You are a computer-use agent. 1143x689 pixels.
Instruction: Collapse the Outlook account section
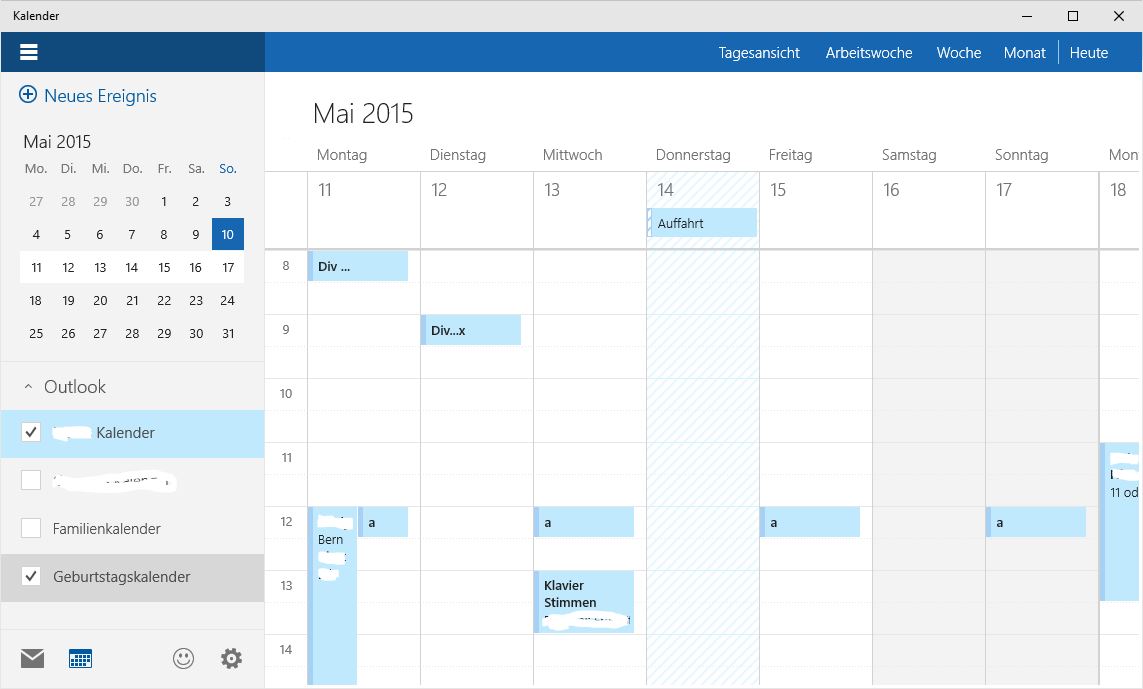click(x=28, y=387)
